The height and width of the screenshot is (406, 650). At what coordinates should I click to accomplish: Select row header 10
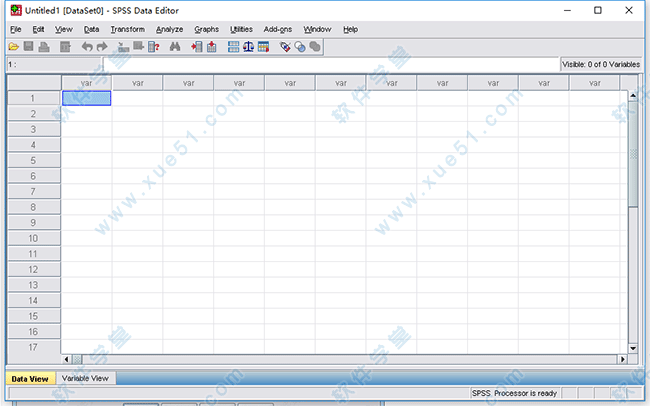point(34,238)
